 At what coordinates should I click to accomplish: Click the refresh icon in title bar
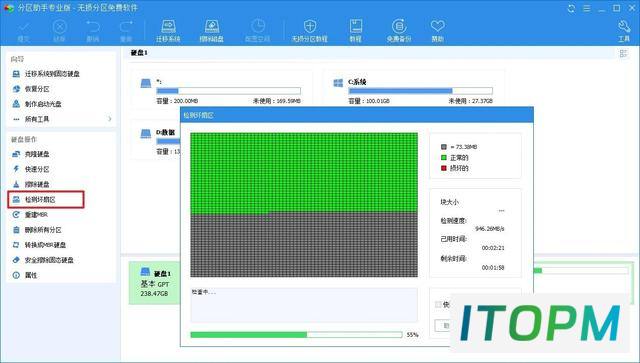[571, 8]
